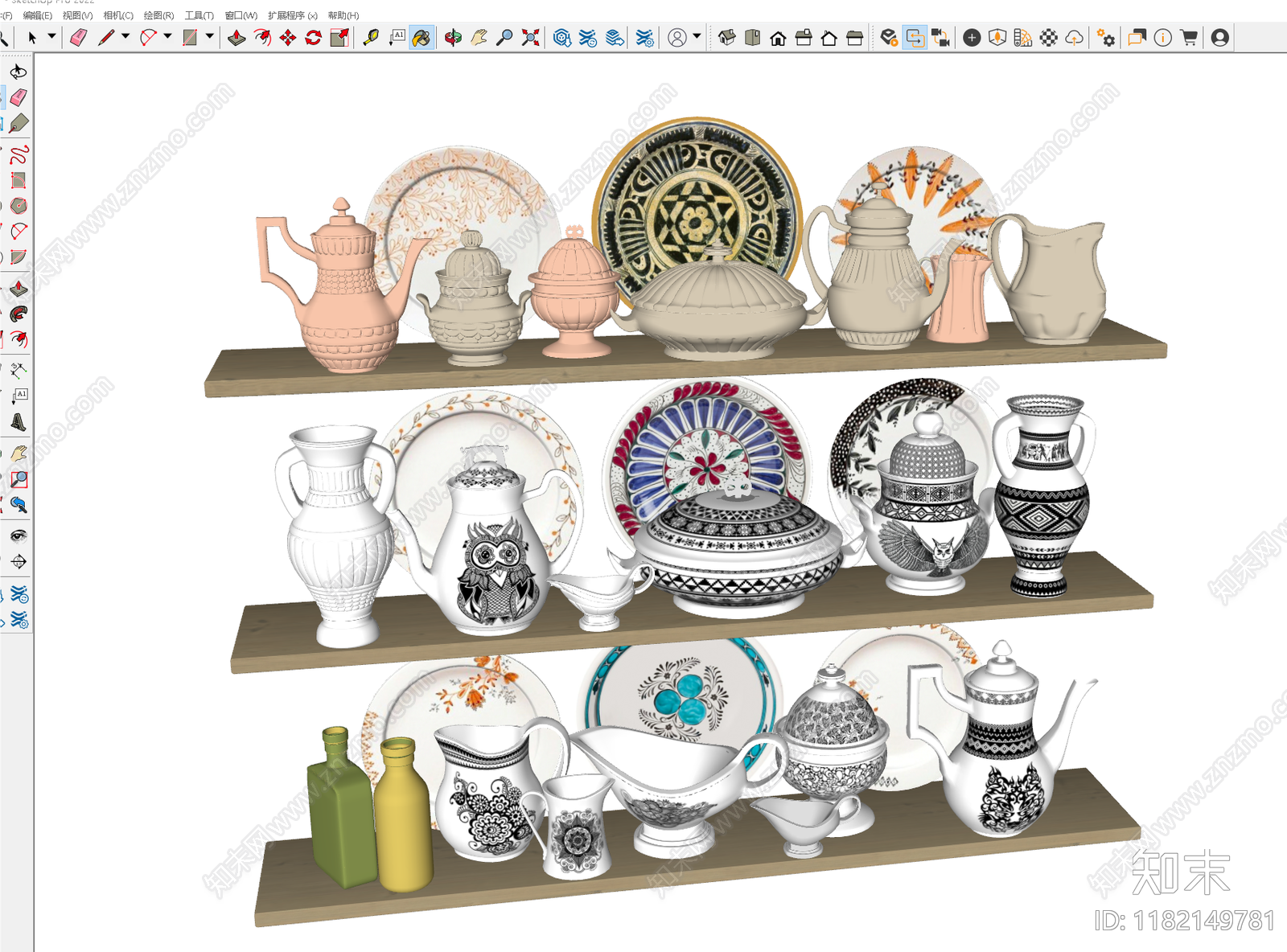The width and height of the screenshot is (1287, 952).
Task: Select the Move tool
Action: point(288,38)
